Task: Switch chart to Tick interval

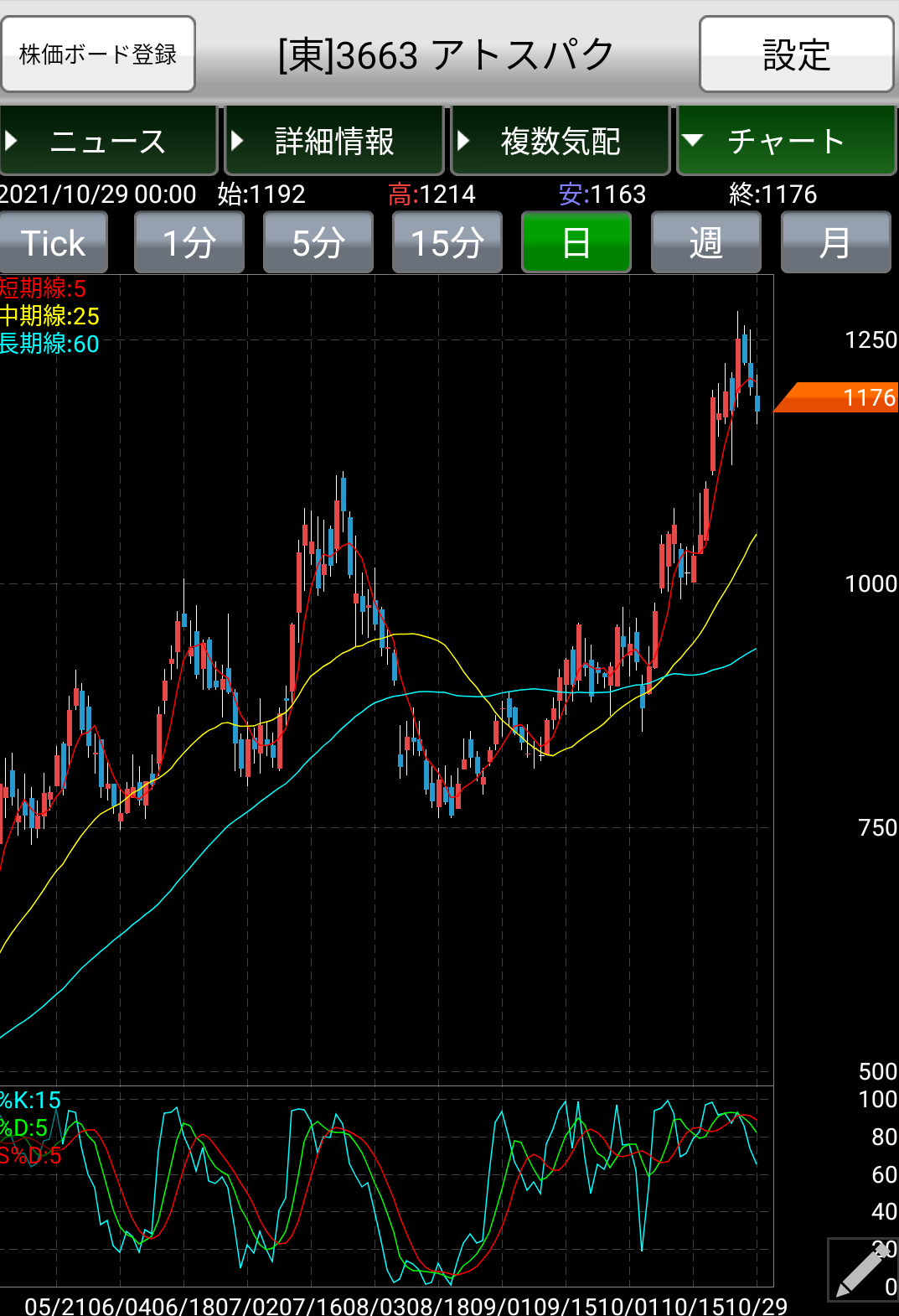Action: [54, 243]
